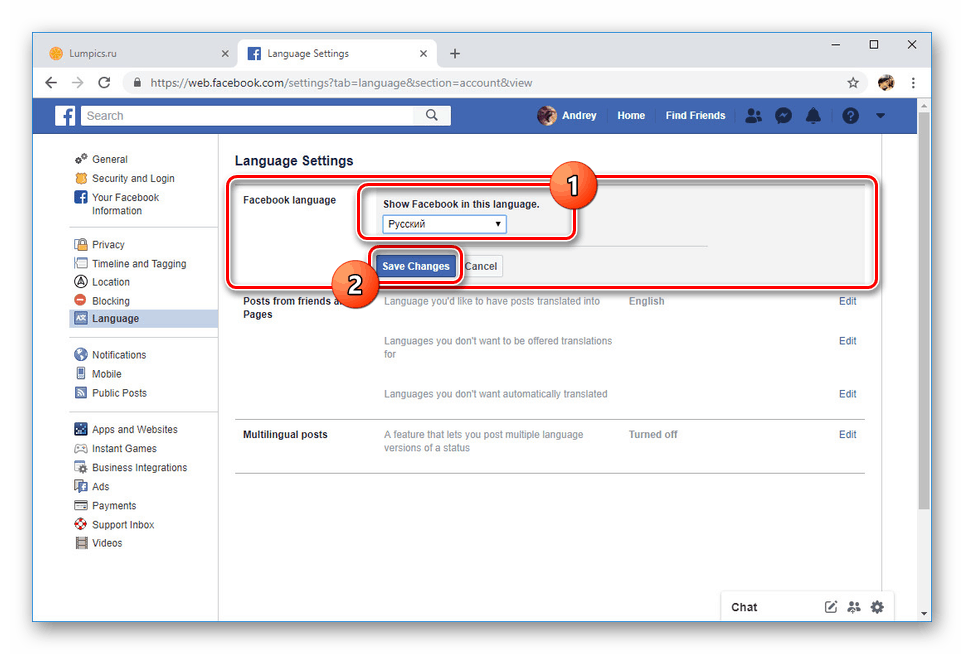This screenshot has width=964, height=654.
Task: Open Payments settings in sidebar
Action: tap(114, 506)
